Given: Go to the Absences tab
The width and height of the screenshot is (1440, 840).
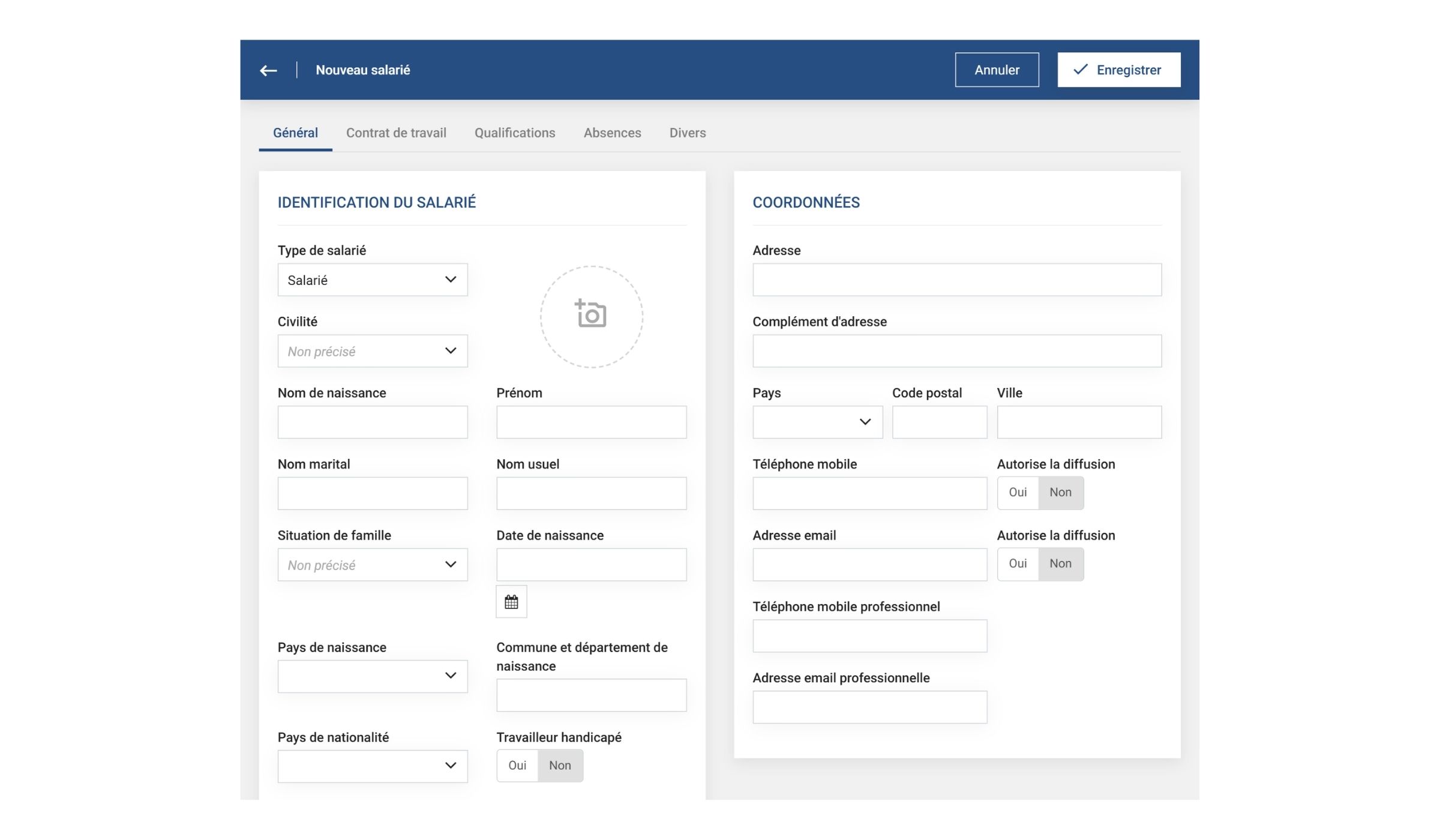Looking at the screenshot, I should (x=612, y=133).
